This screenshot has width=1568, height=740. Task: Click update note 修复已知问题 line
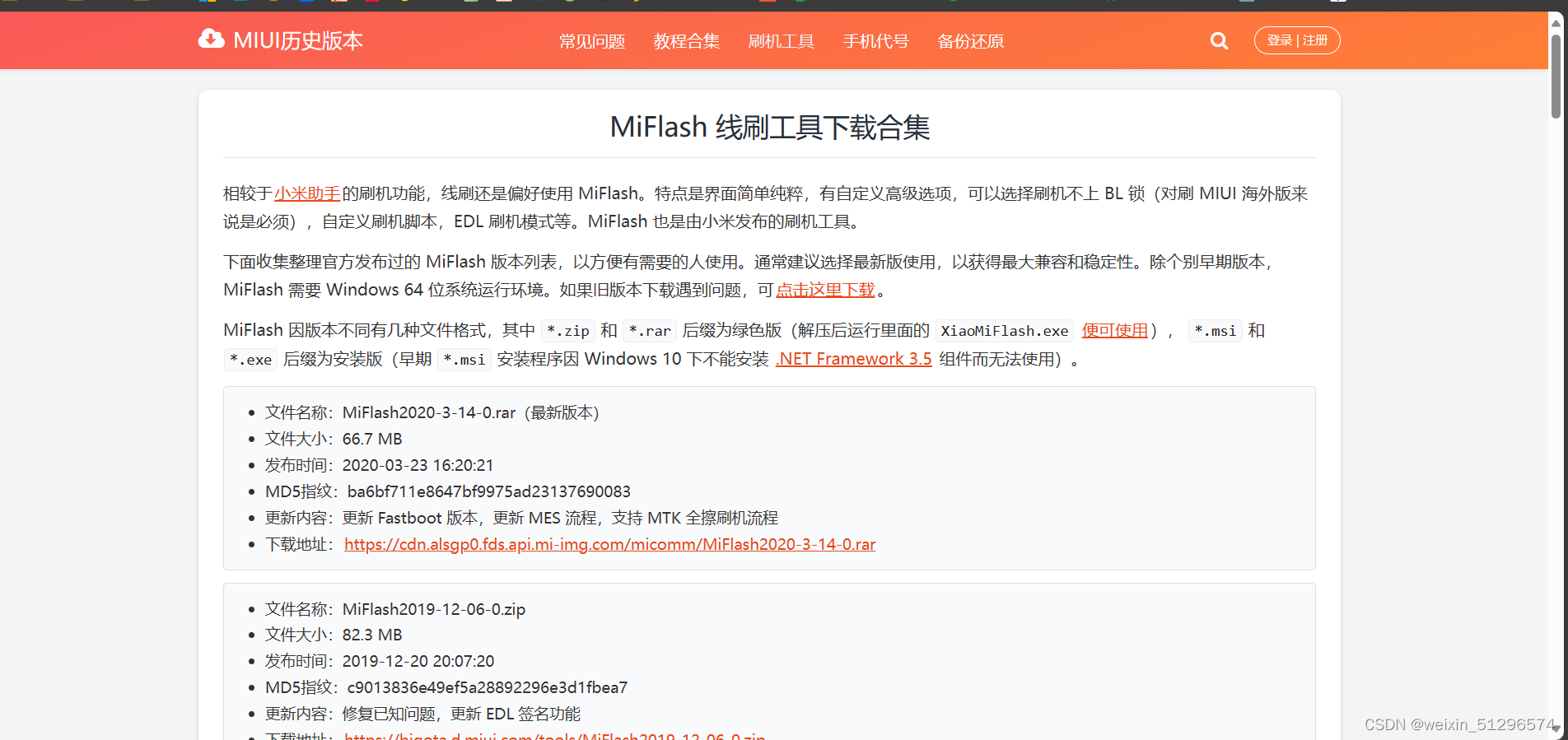pos(422,714)
